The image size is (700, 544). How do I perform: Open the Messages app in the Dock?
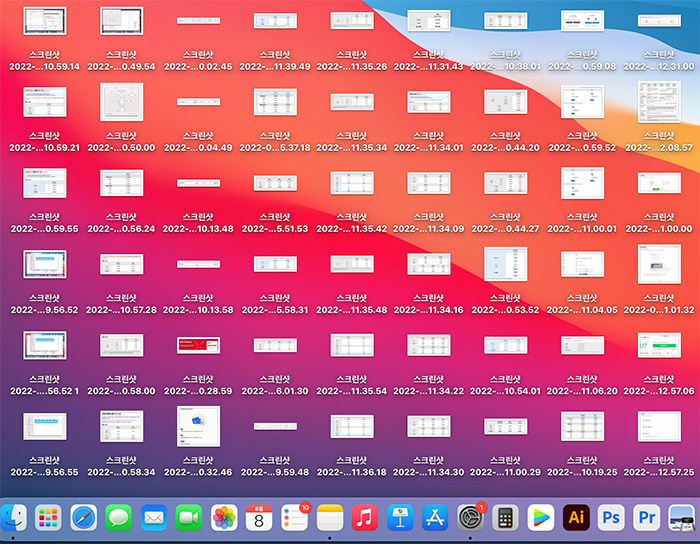(119, 518)
